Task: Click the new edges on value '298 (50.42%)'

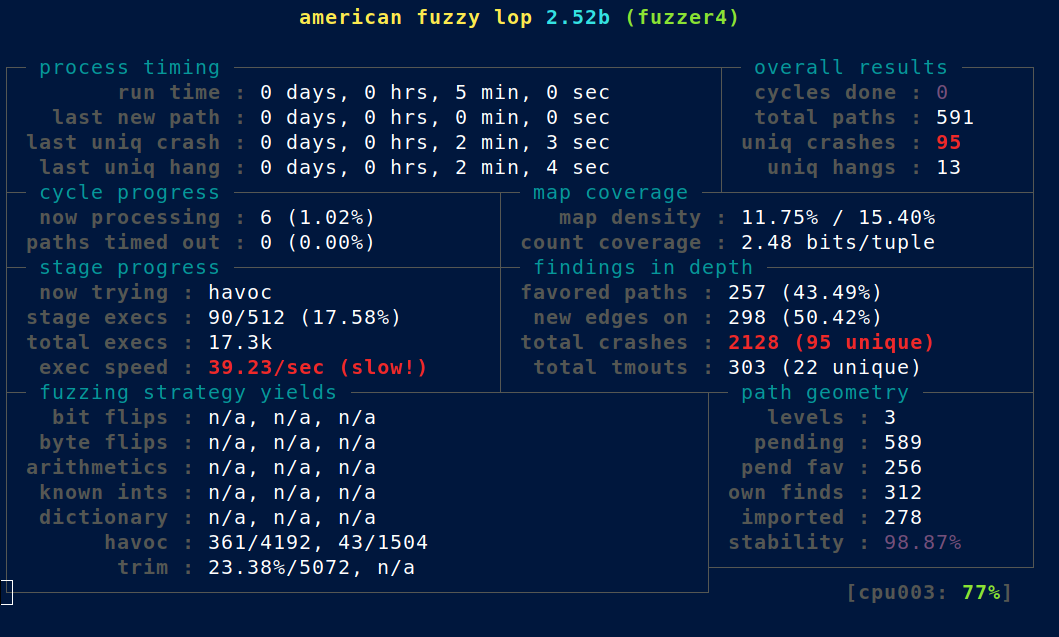Action: pos(805,317)
